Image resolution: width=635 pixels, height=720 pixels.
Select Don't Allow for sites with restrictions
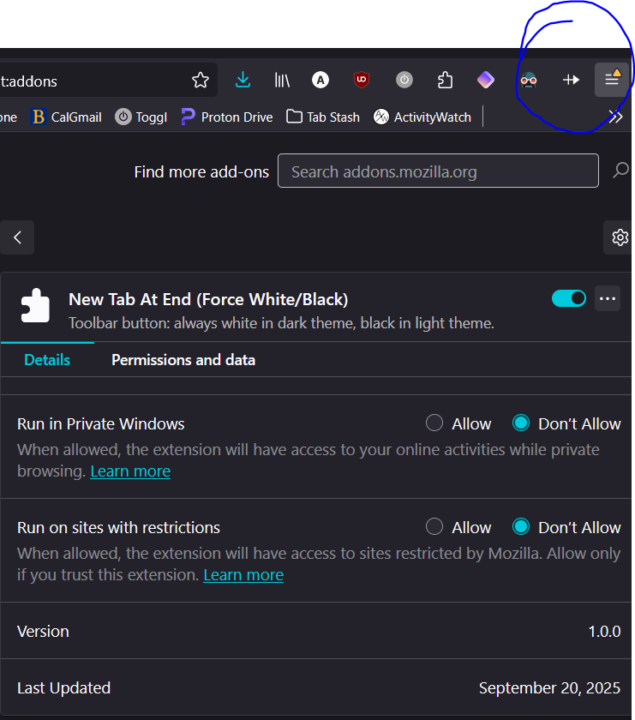(521, 527)
